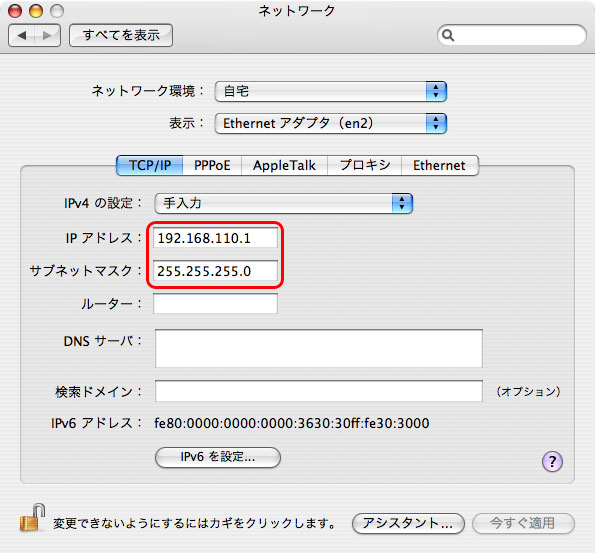Click the search magnifier icon
595x553 pixels.
click(448, 35)
